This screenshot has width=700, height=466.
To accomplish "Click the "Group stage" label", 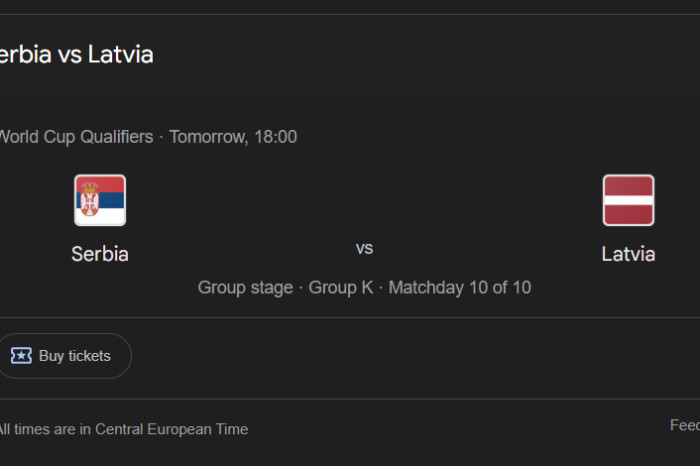I will [245, 288].
